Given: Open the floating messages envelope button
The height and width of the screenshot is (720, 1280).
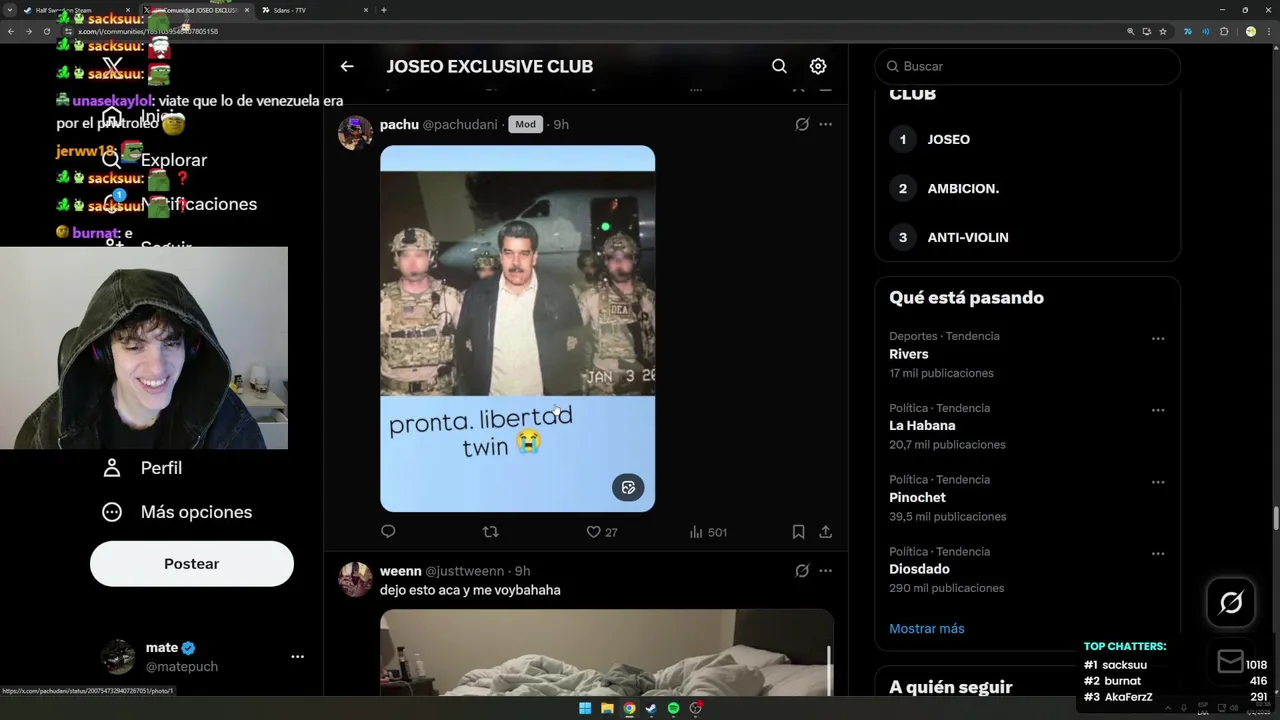Looking at the screenshot, I should tap(1231, 661).
